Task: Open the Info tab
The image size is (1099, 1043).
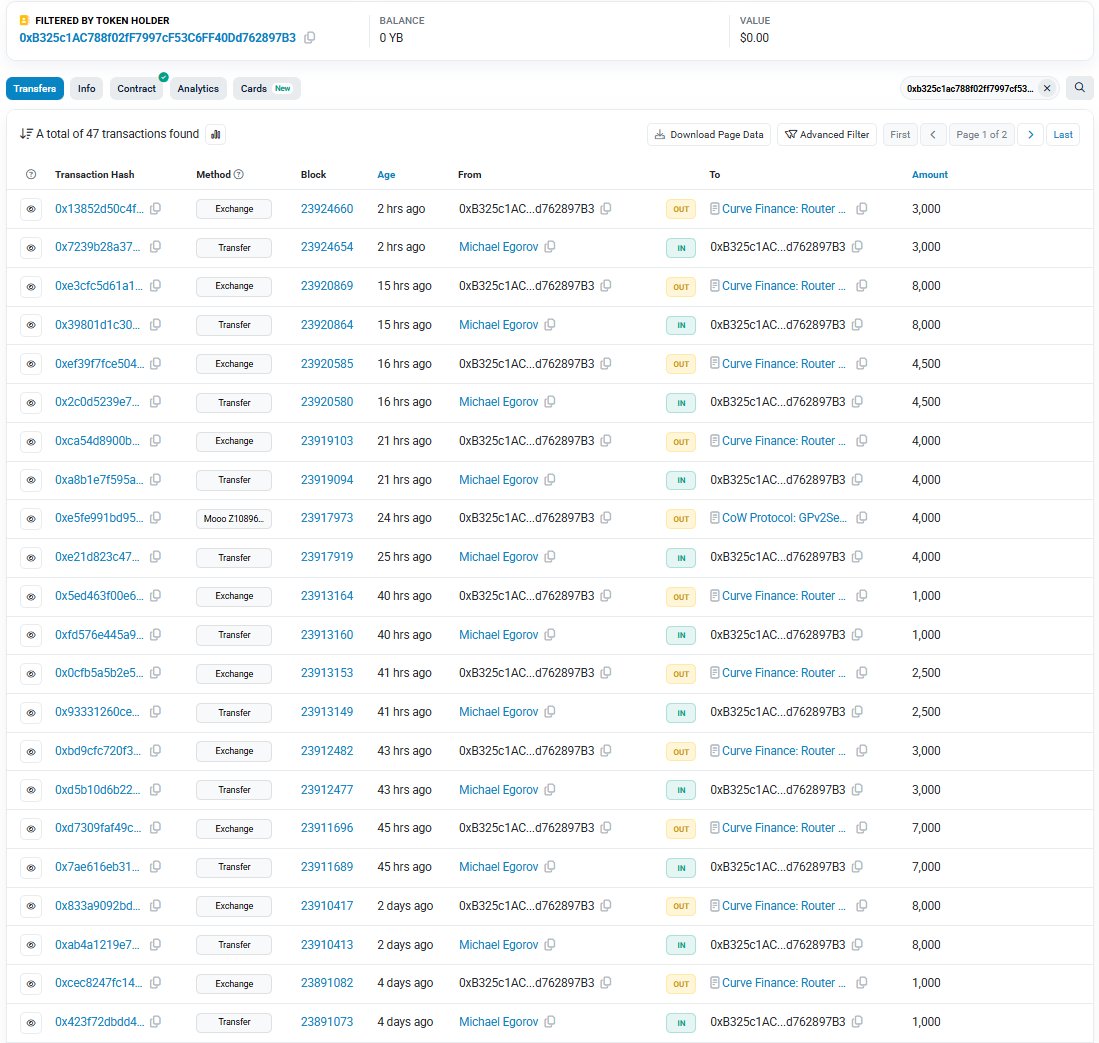Action: point(86,88)
